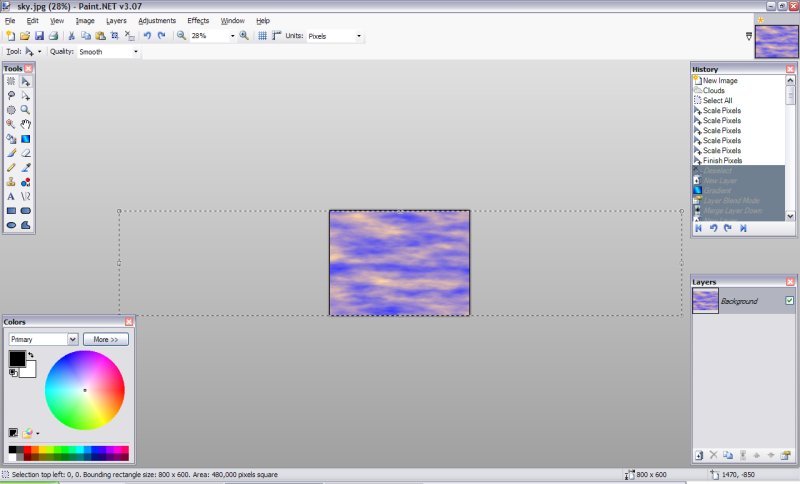
Task: Choose the Pan hand tool
Action: [x=26, y=124]
